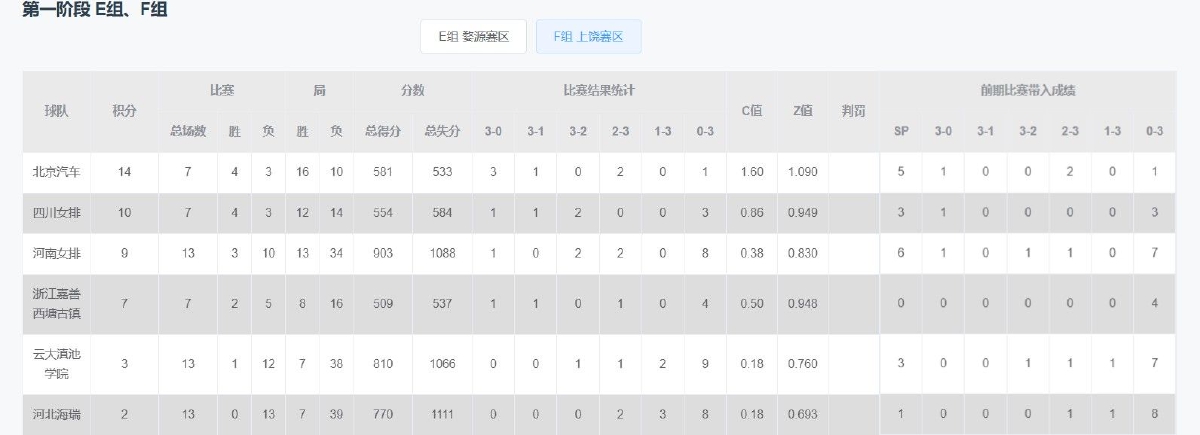Click the 总场数 column header
This screenshot has height=435, width=1200.
(x=187, y=131)
